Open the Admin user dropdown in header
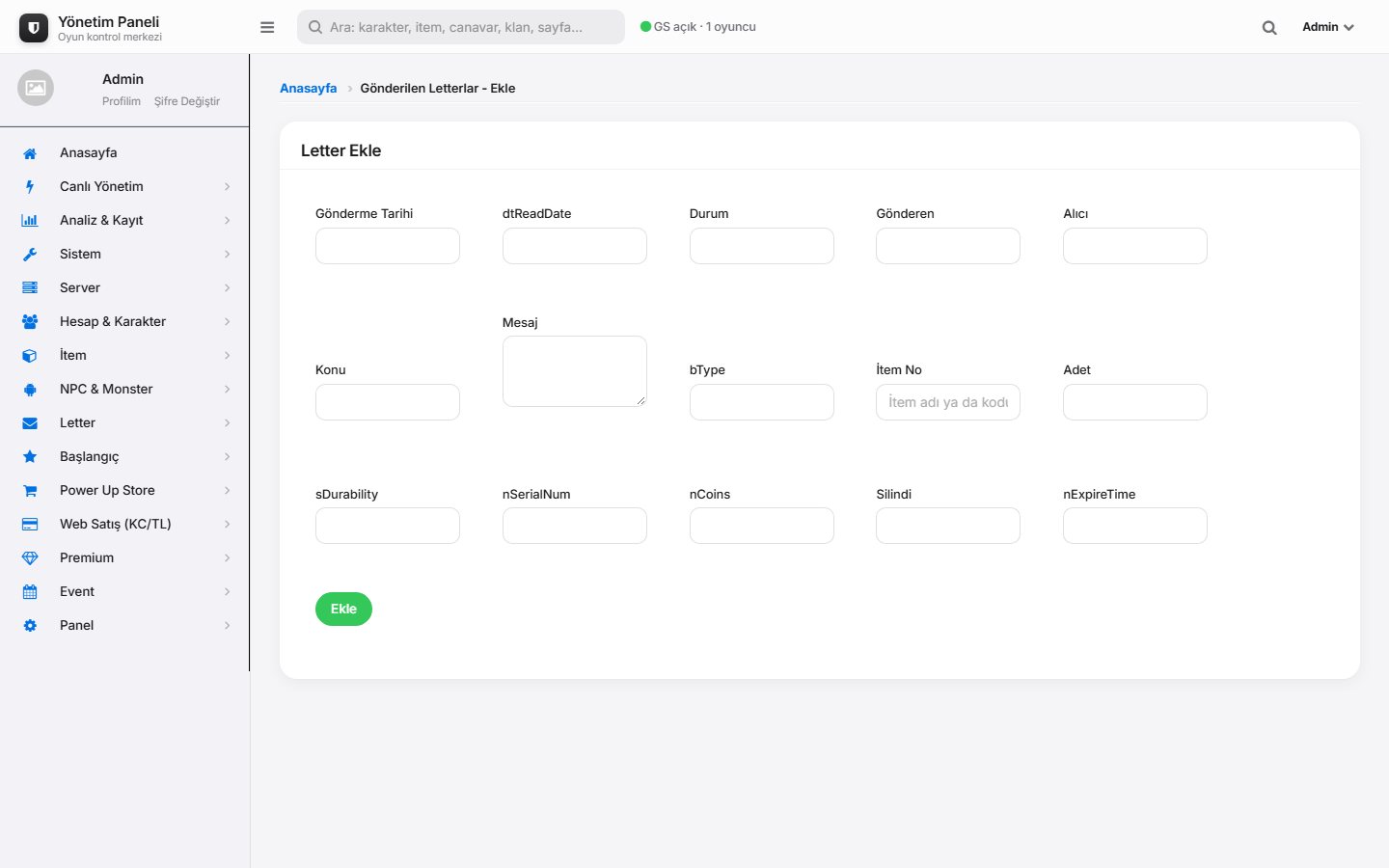This screenshot has height=868, width=1389. tap(1328, 27)
